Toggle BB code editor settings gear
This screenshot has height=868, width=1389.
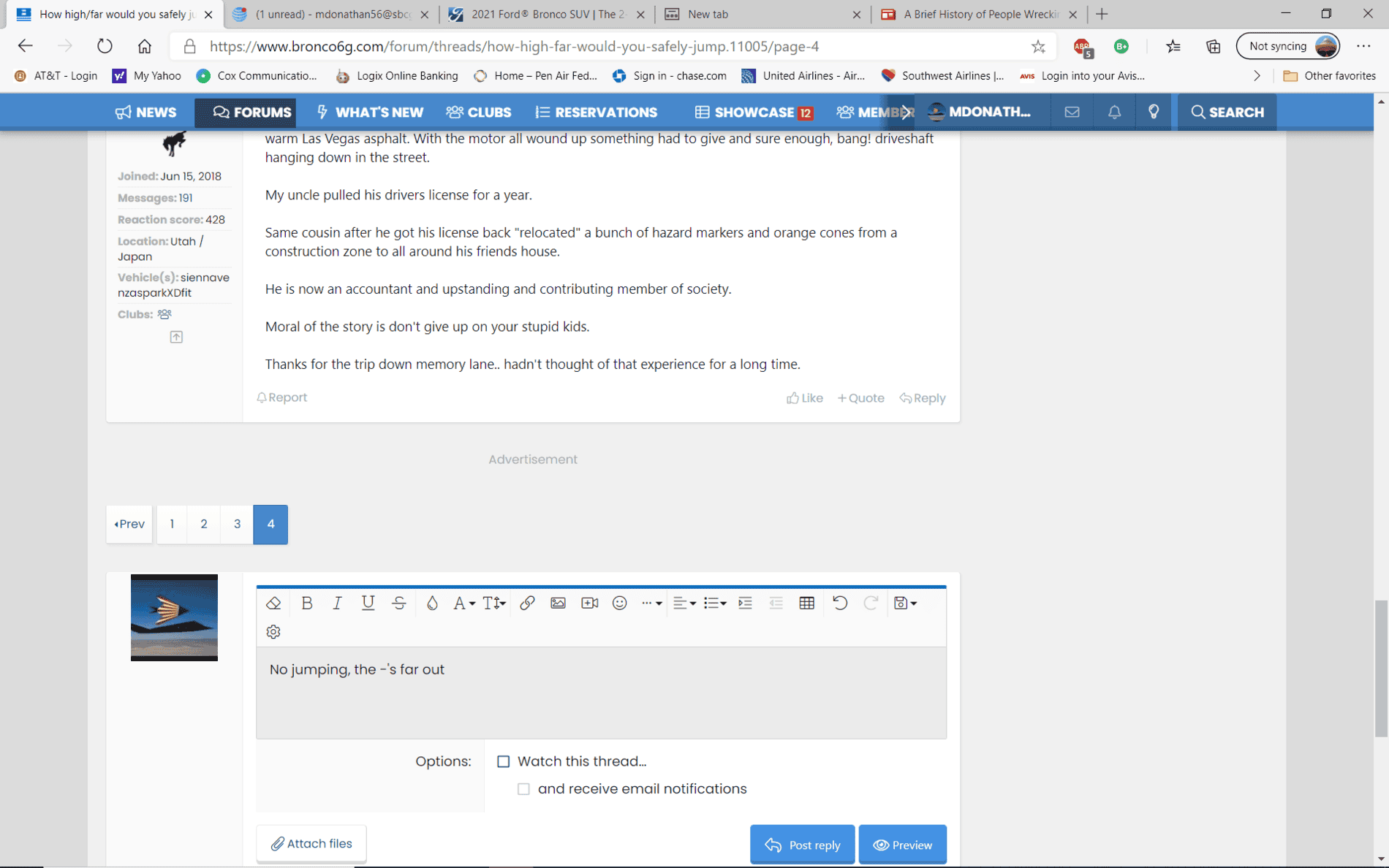273,631
